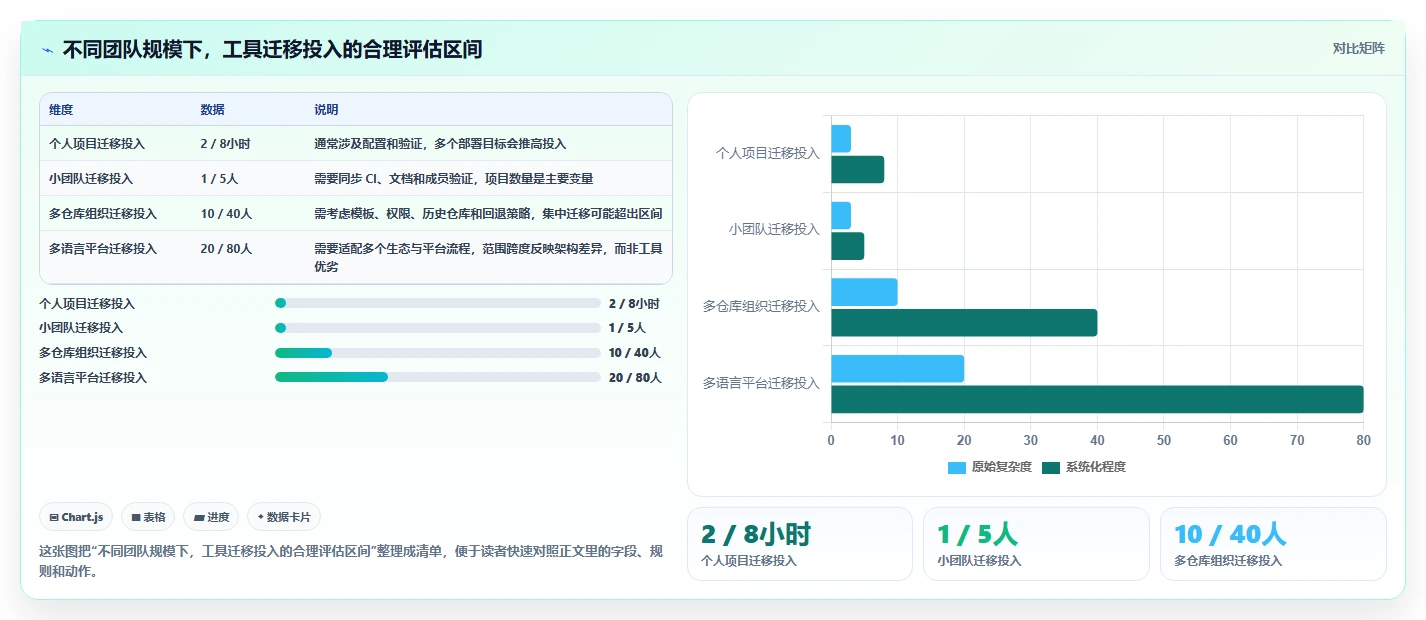Click chart y-axis label 个人项目迁移投入
Image resolution: width=1426 pixels, height=620 pixels.
click(x=768, y=154)
